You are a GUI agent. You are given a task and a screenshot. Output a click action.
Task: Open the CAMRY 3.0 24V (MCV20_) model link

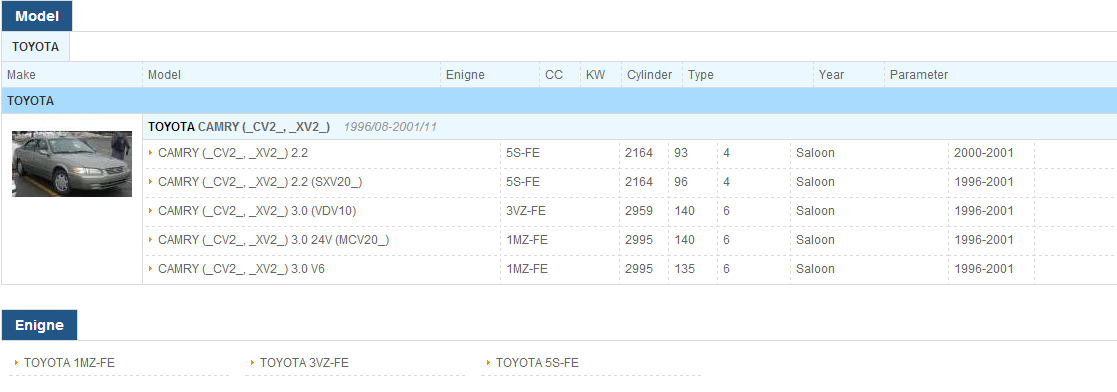pyautogui.click(x=274, y=240)
